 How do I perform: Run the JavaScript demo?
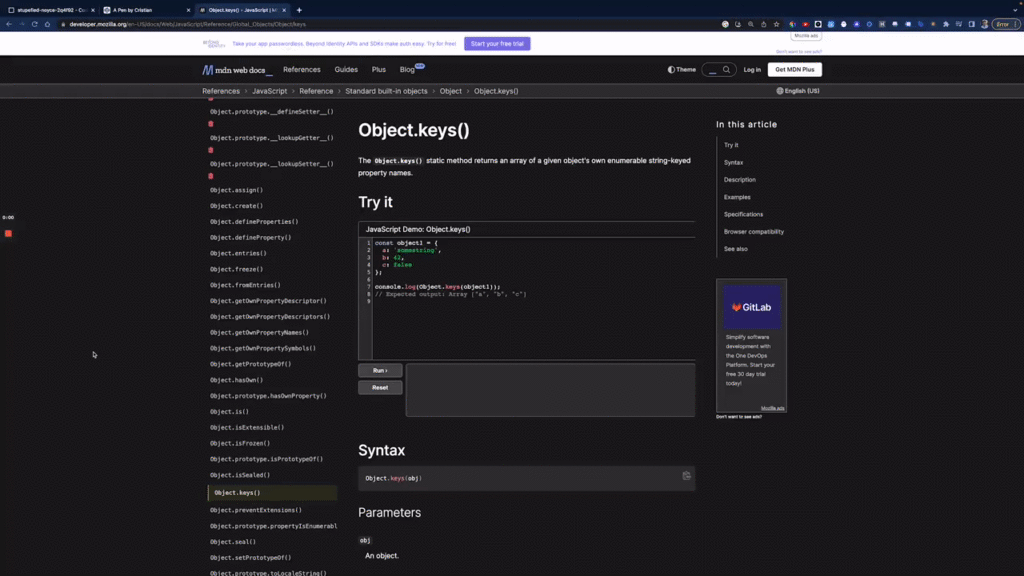(379, 369)
